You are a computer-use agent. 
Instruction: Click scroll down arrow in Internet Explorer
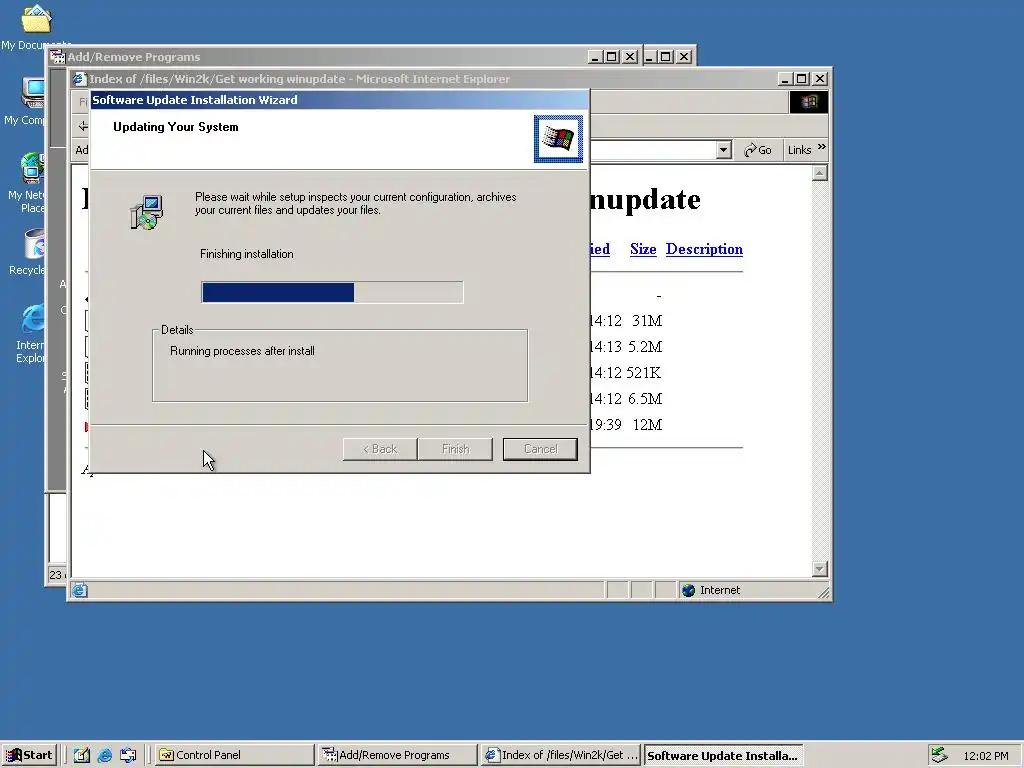point(820,569)
